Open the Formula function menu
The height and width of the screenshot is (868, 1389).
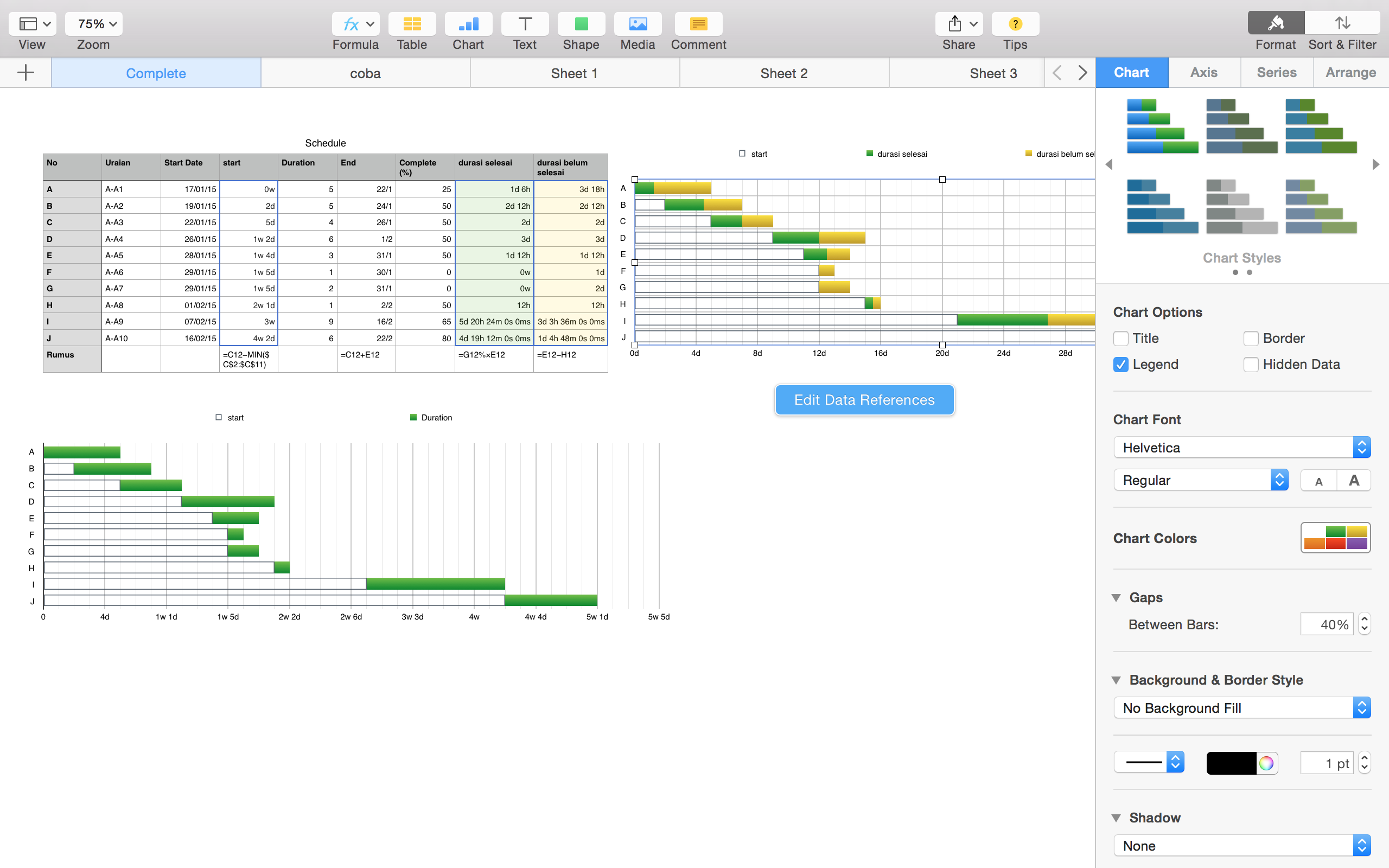pyautogui.click(x=355, y=23)
